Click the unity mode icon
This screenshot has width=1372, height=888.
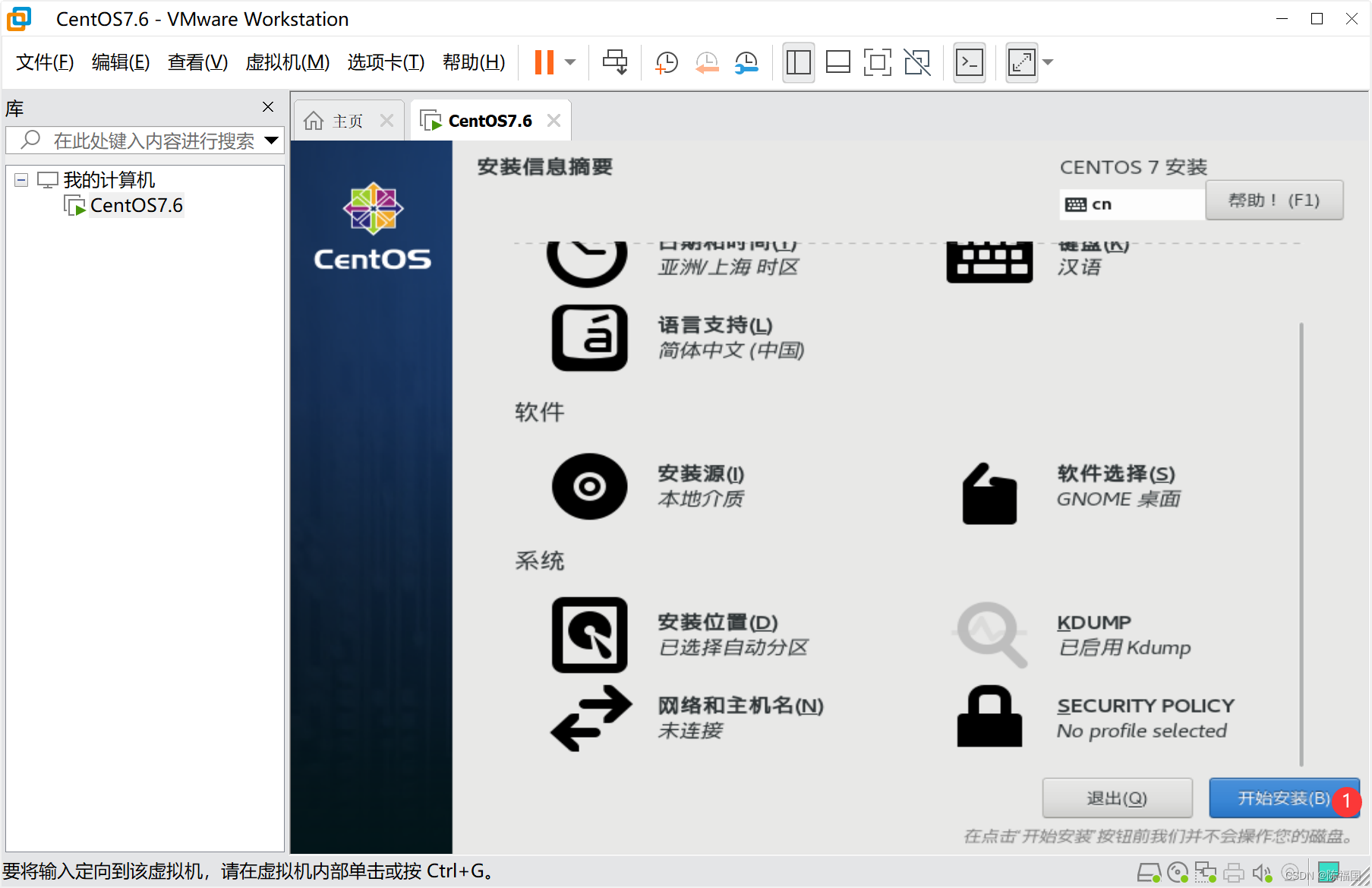tap(917, 62)
